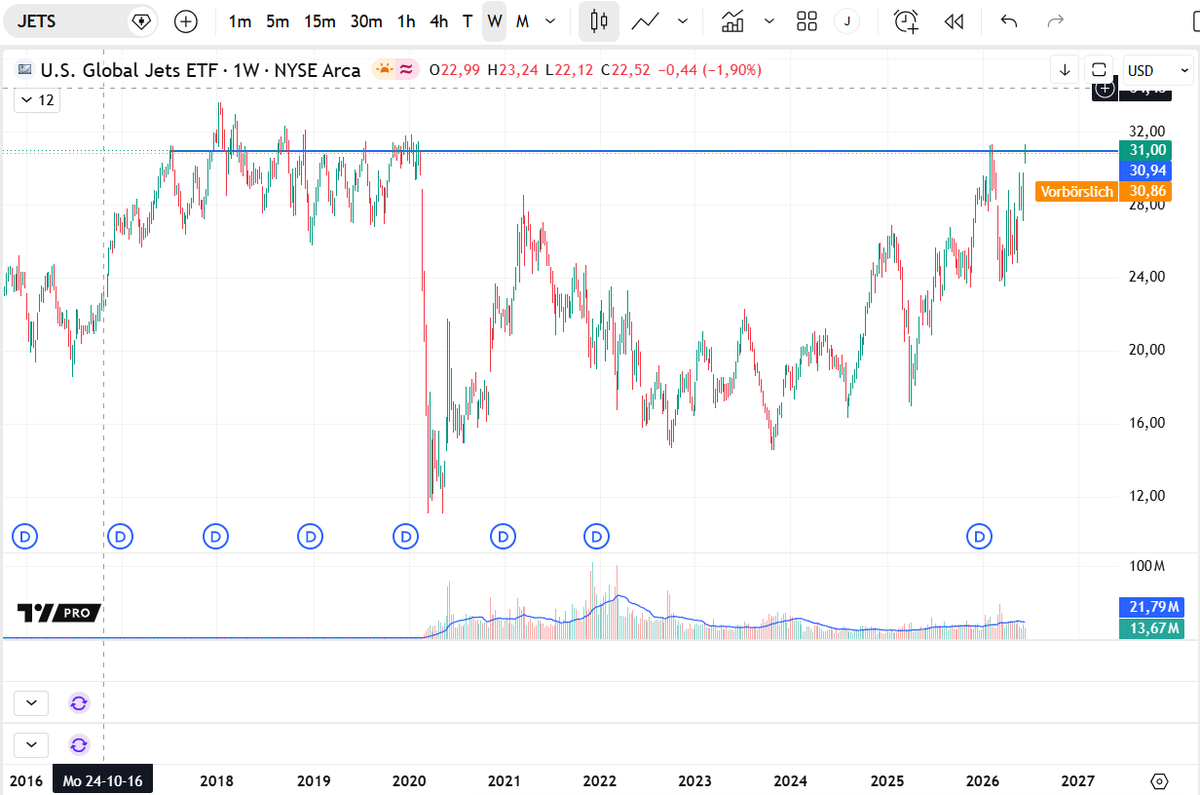Click the down arrow icon near USD
This screenshot has height=795, width=1200.
(x=1065, y=70)
